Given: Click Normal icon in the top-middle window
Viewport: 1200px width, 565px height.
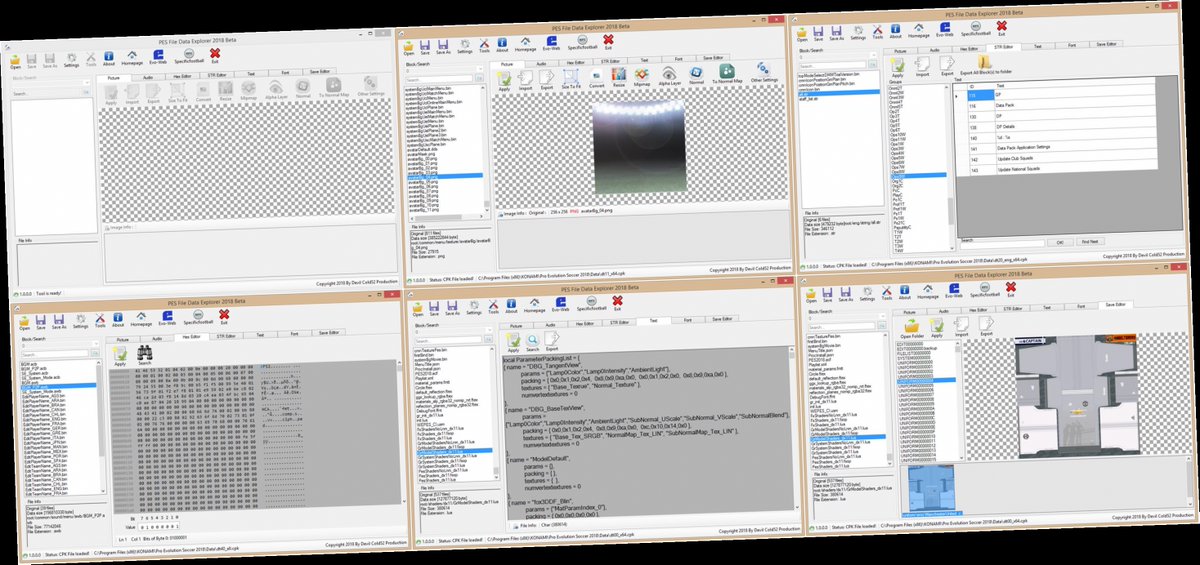Looking at the screenshot, I should [x=698, y=74].
